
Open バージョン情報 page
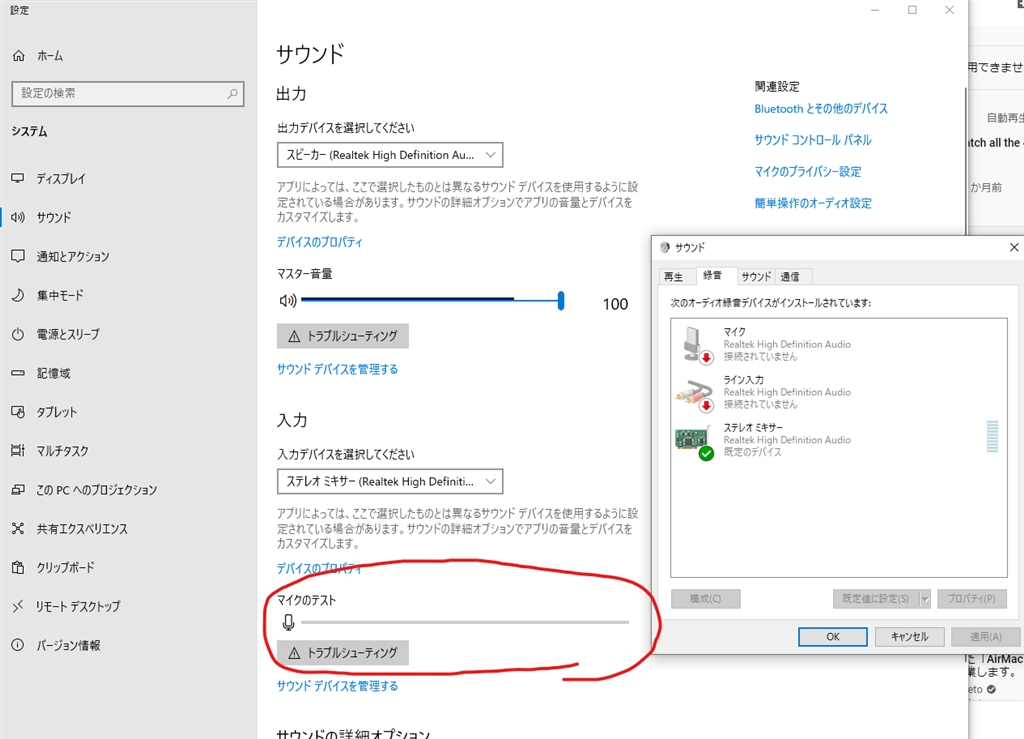tap(57, 645)
